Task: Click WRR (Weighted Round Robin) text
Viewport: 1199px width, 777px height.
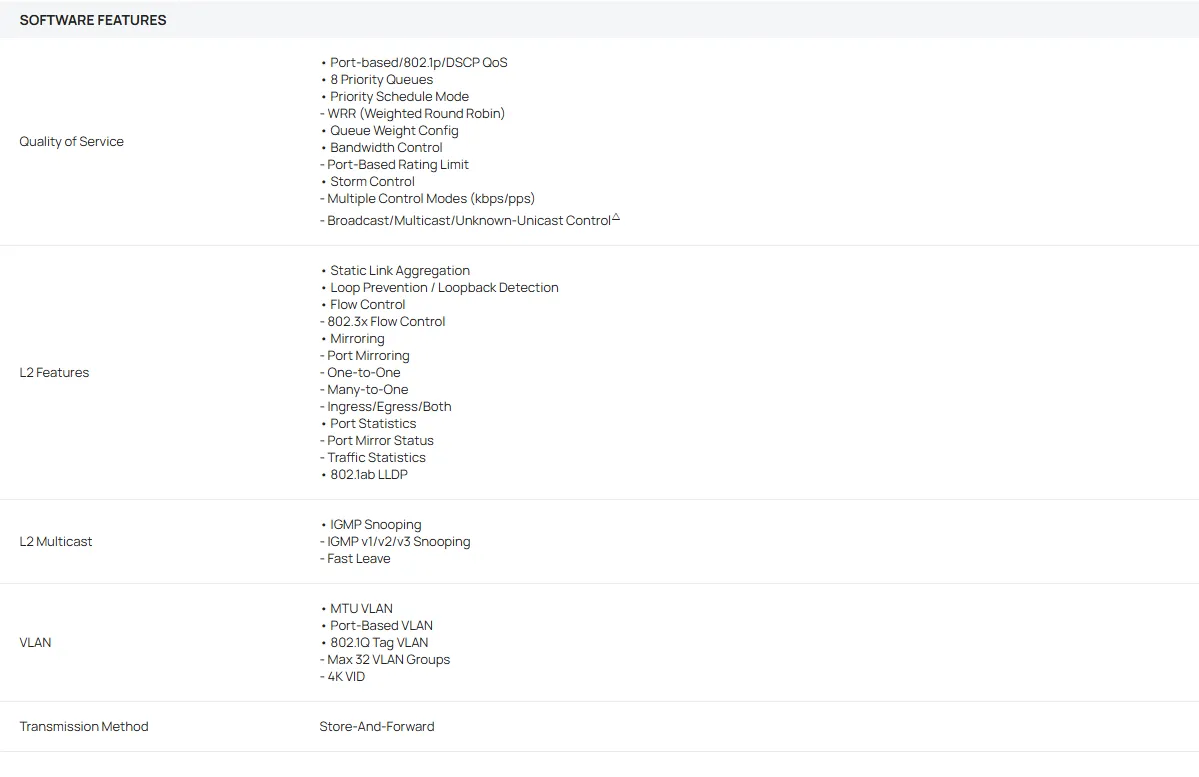Action: pos(415,114)
